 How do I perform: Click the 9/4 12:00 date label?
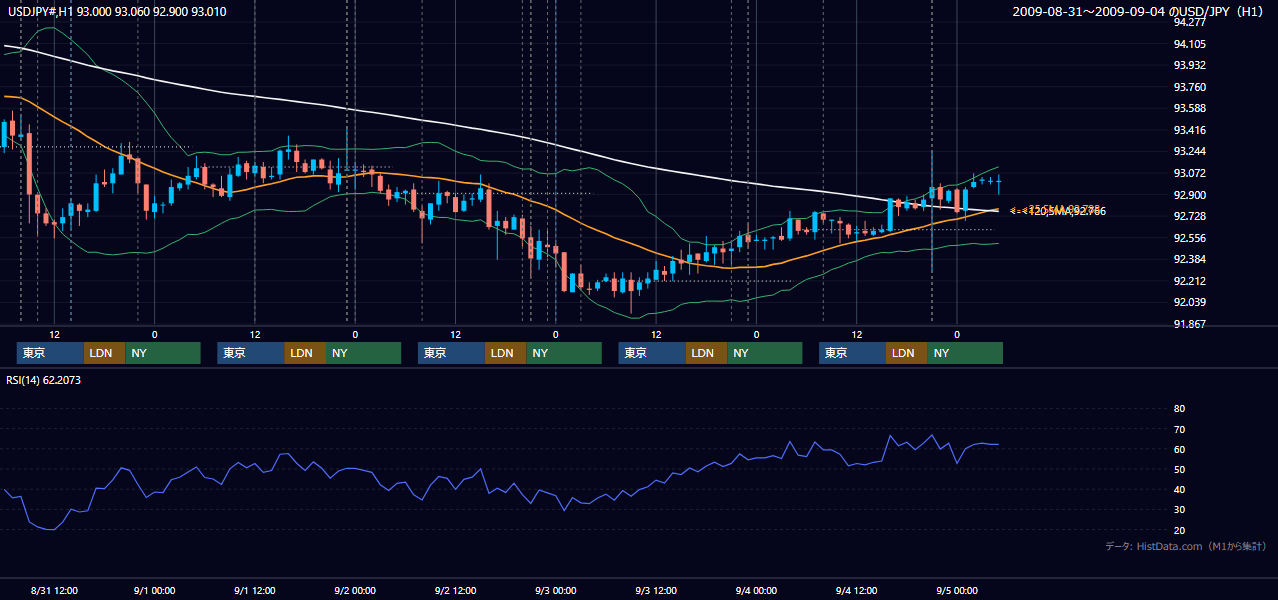856,590
